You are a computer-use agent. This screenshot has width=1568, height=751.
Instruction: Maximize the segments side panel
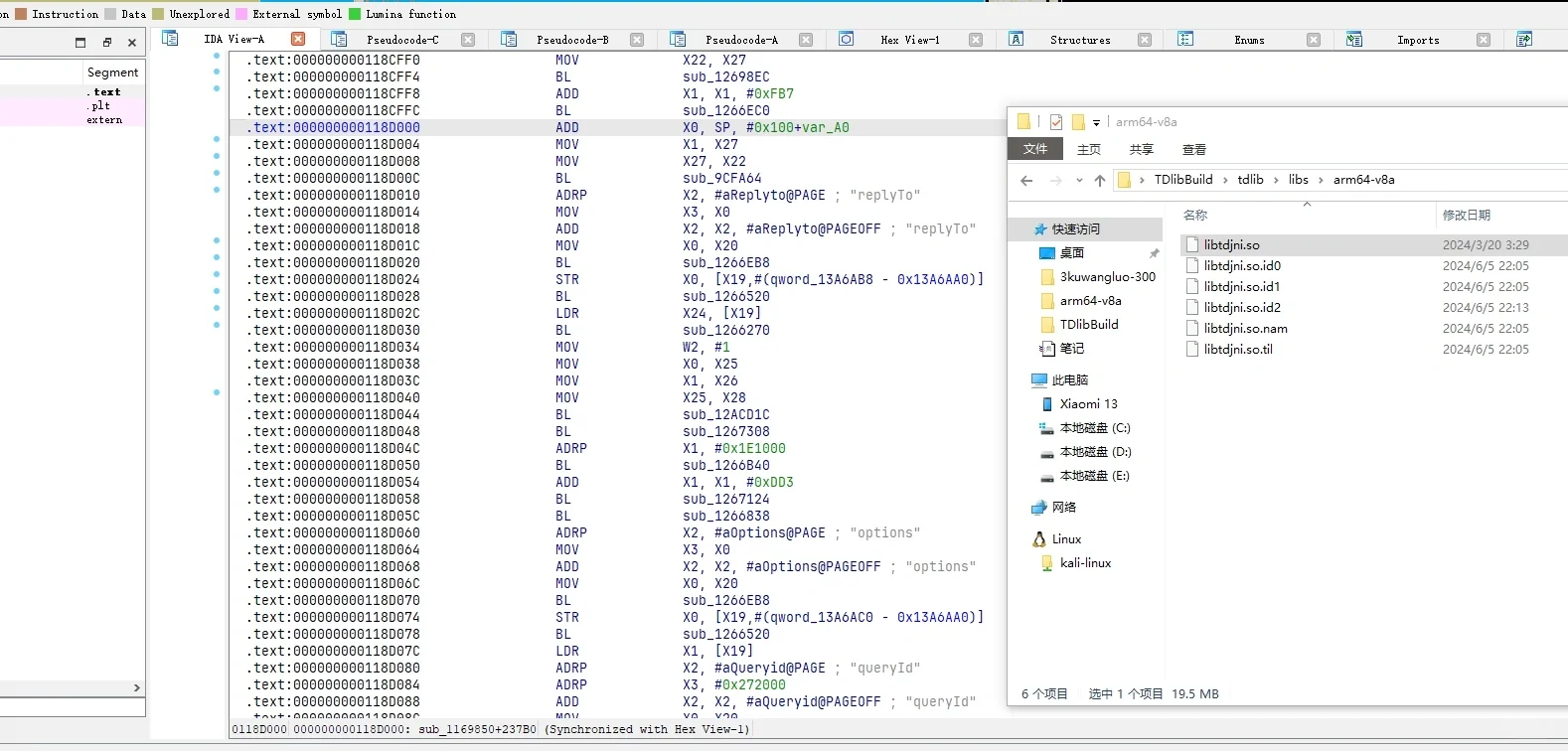click(x=80, y=43)
